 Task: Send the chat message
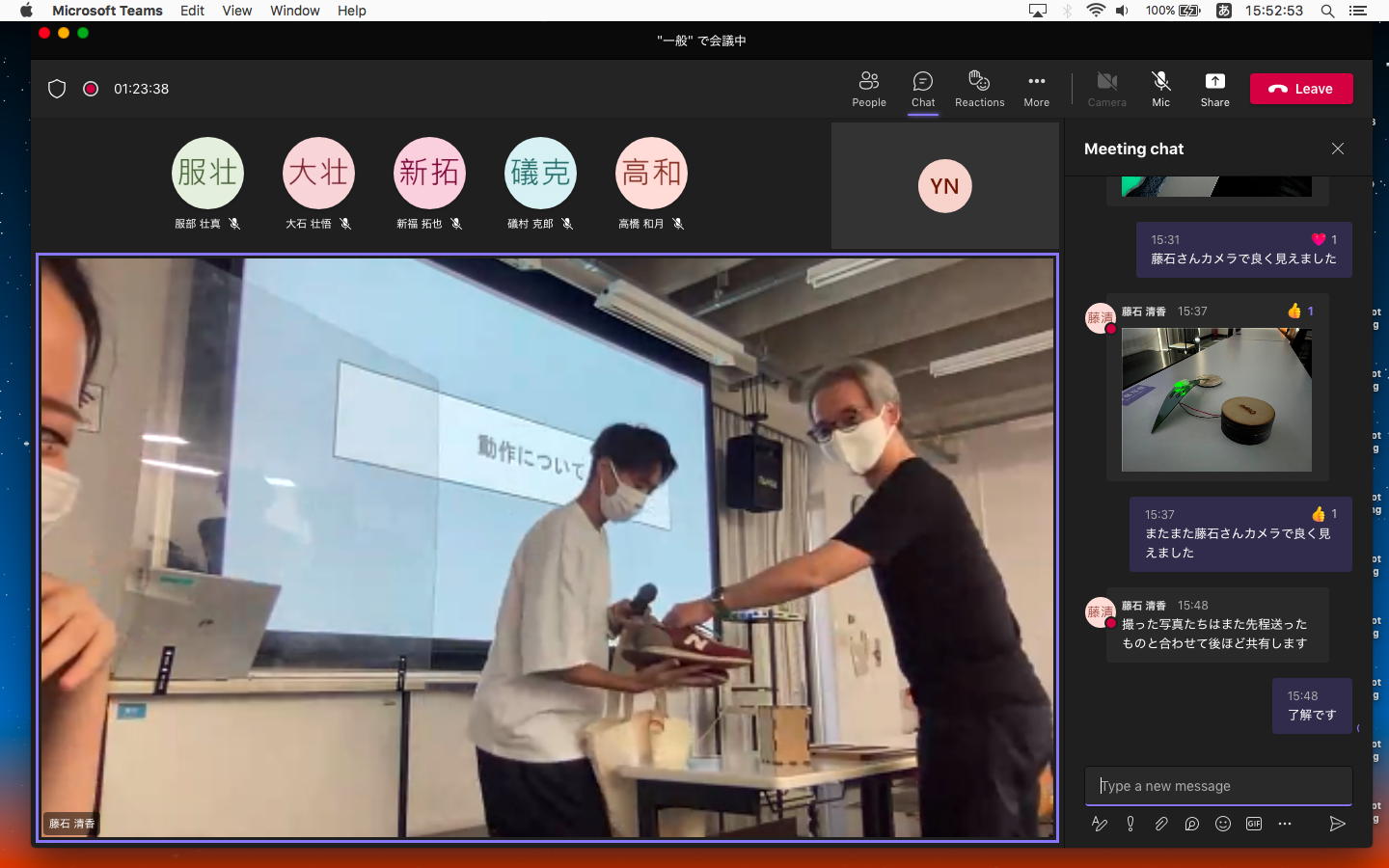tap(1337, 824)
